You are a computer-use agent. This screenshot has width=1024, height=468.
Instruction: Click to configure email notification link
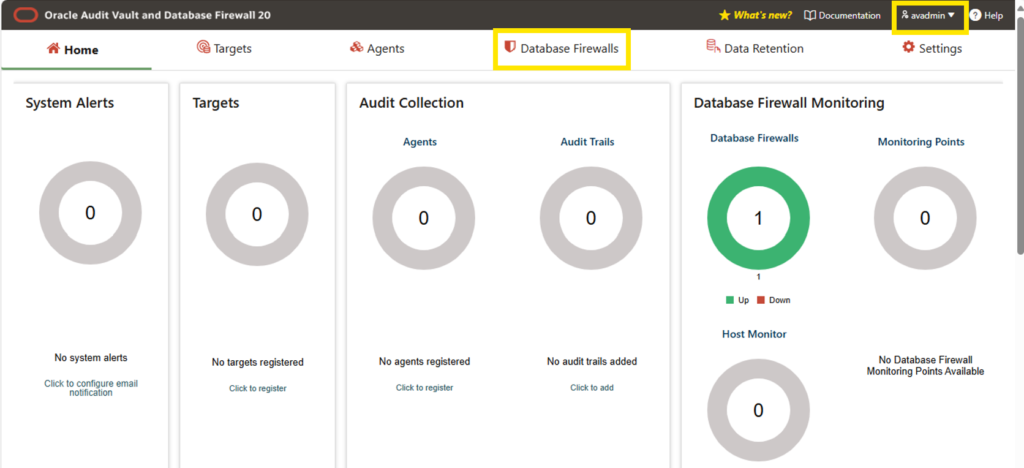pos(91,388)
